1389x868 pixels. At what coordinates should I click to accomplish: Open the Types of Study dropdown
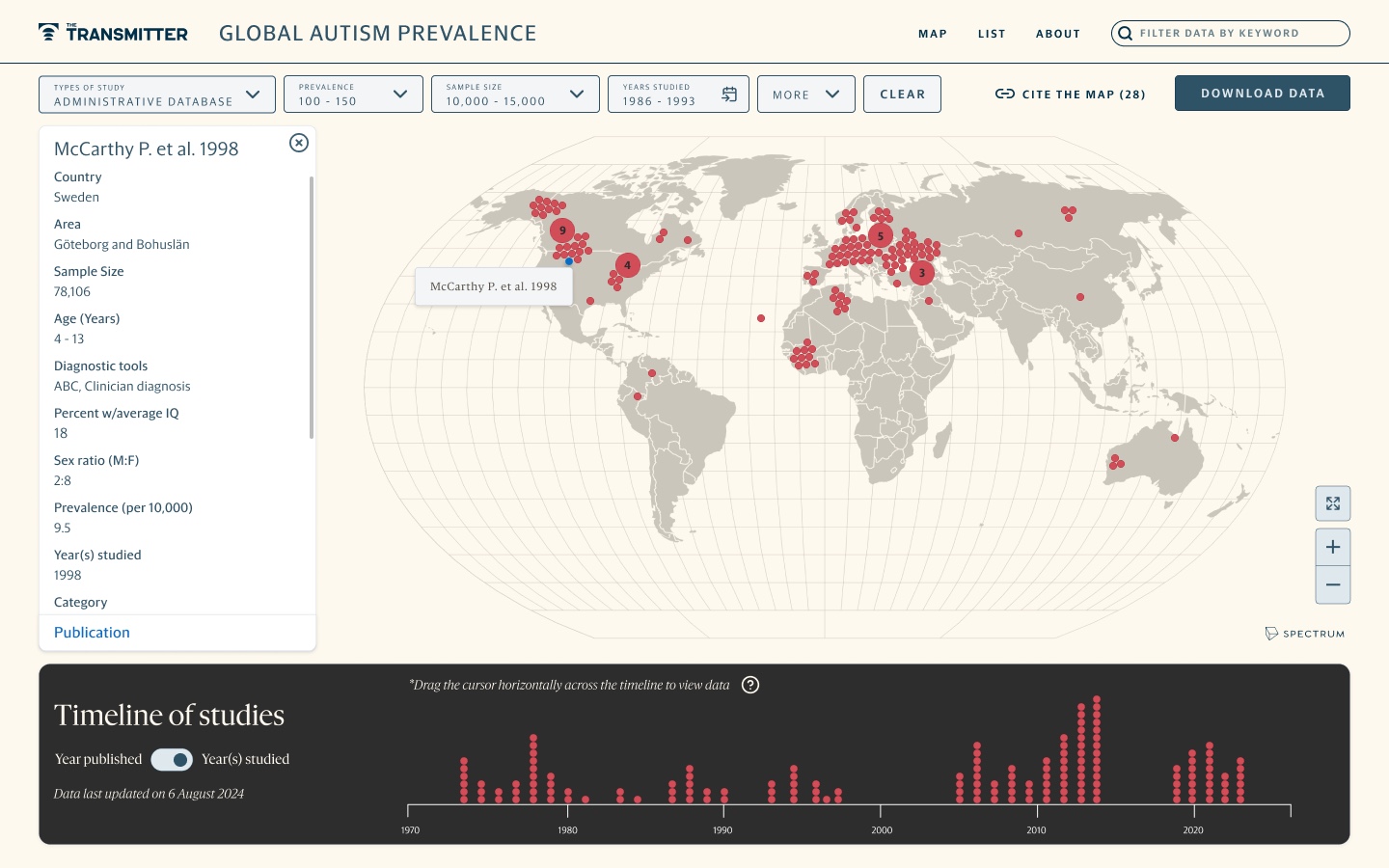tap(157, 95)
